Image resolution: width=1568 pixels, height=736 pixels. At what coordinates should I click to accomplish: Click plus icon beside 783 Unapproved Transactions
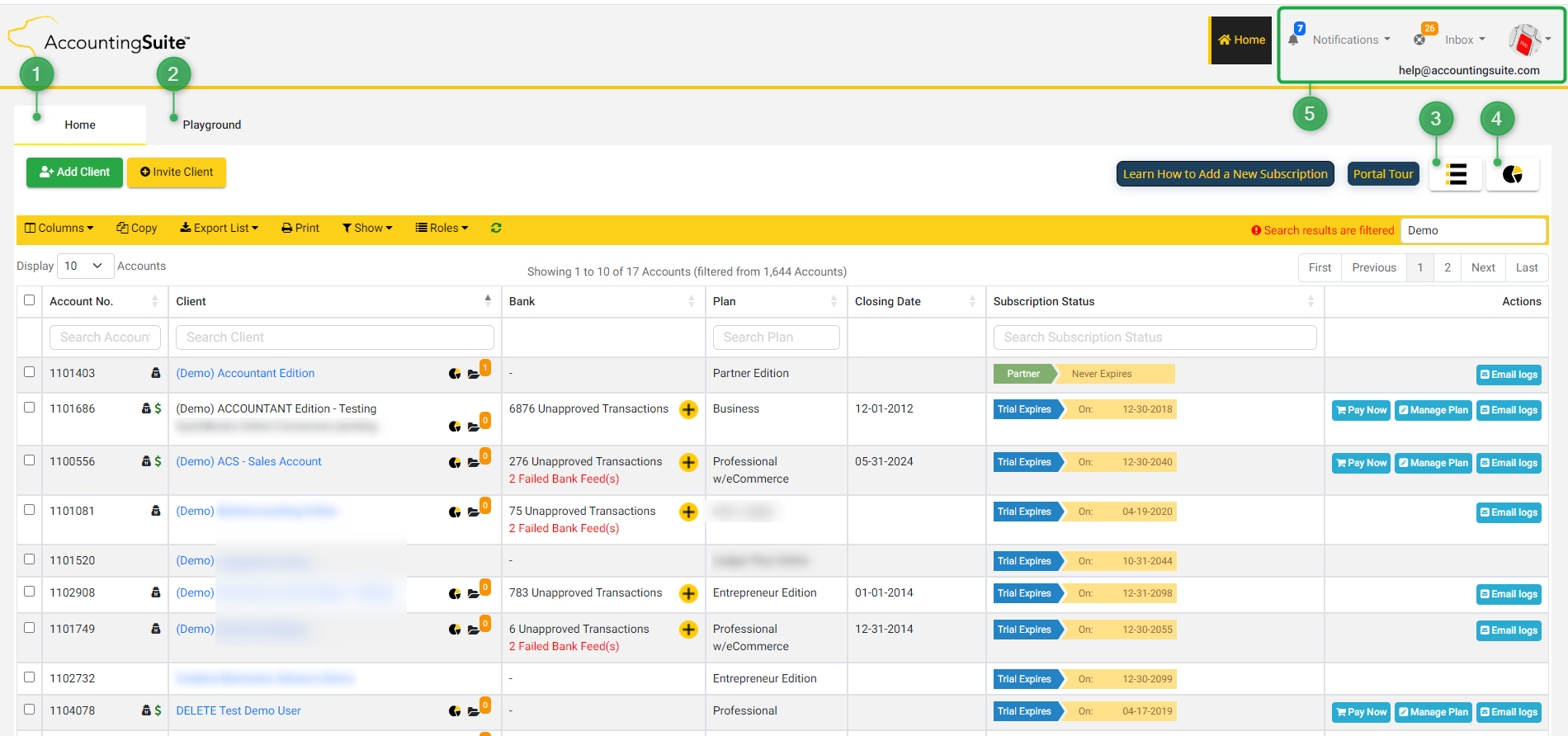point(688,593)
